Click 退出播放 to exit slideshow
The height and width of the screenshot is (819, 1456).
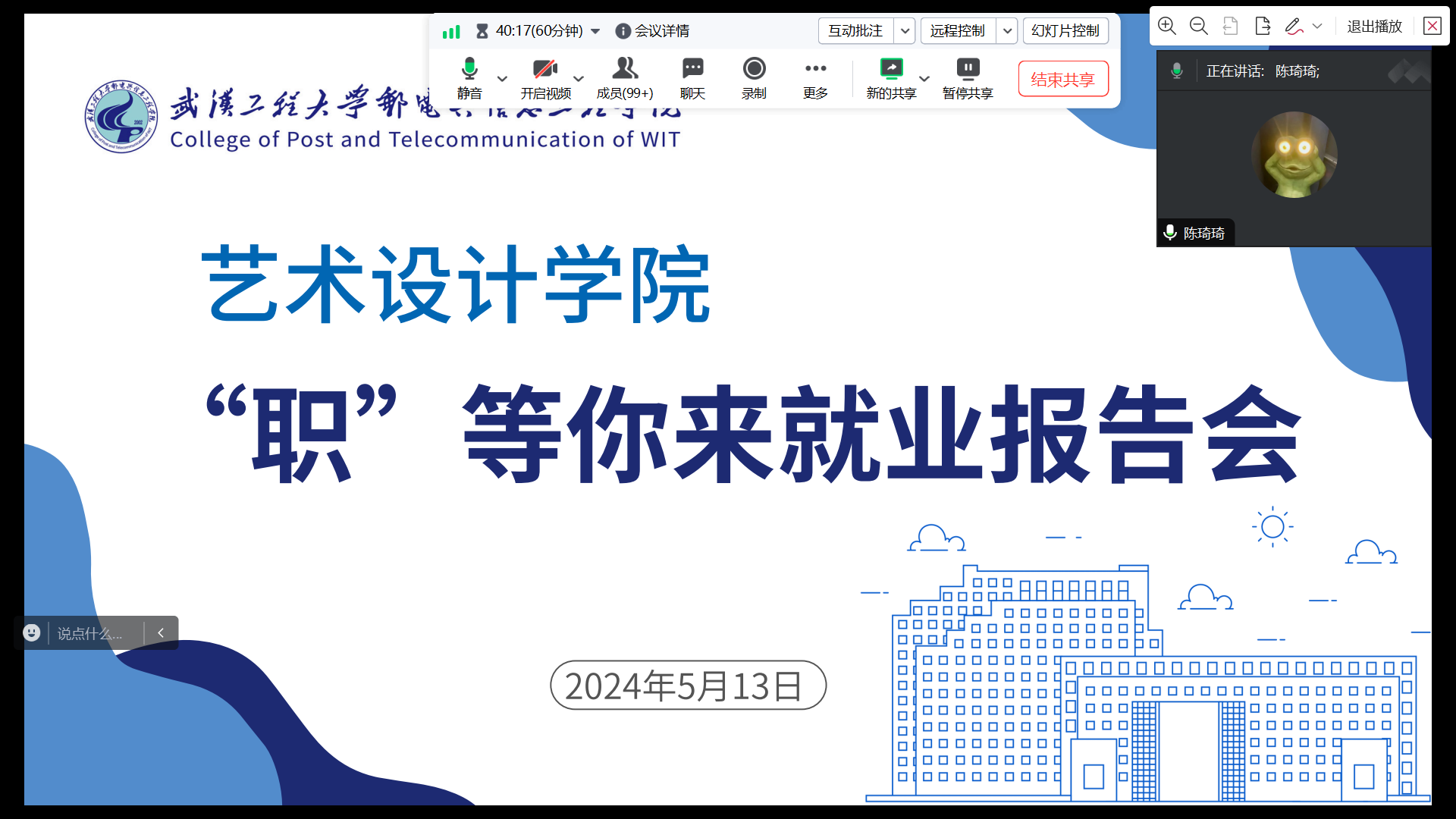coord(1374,27)
